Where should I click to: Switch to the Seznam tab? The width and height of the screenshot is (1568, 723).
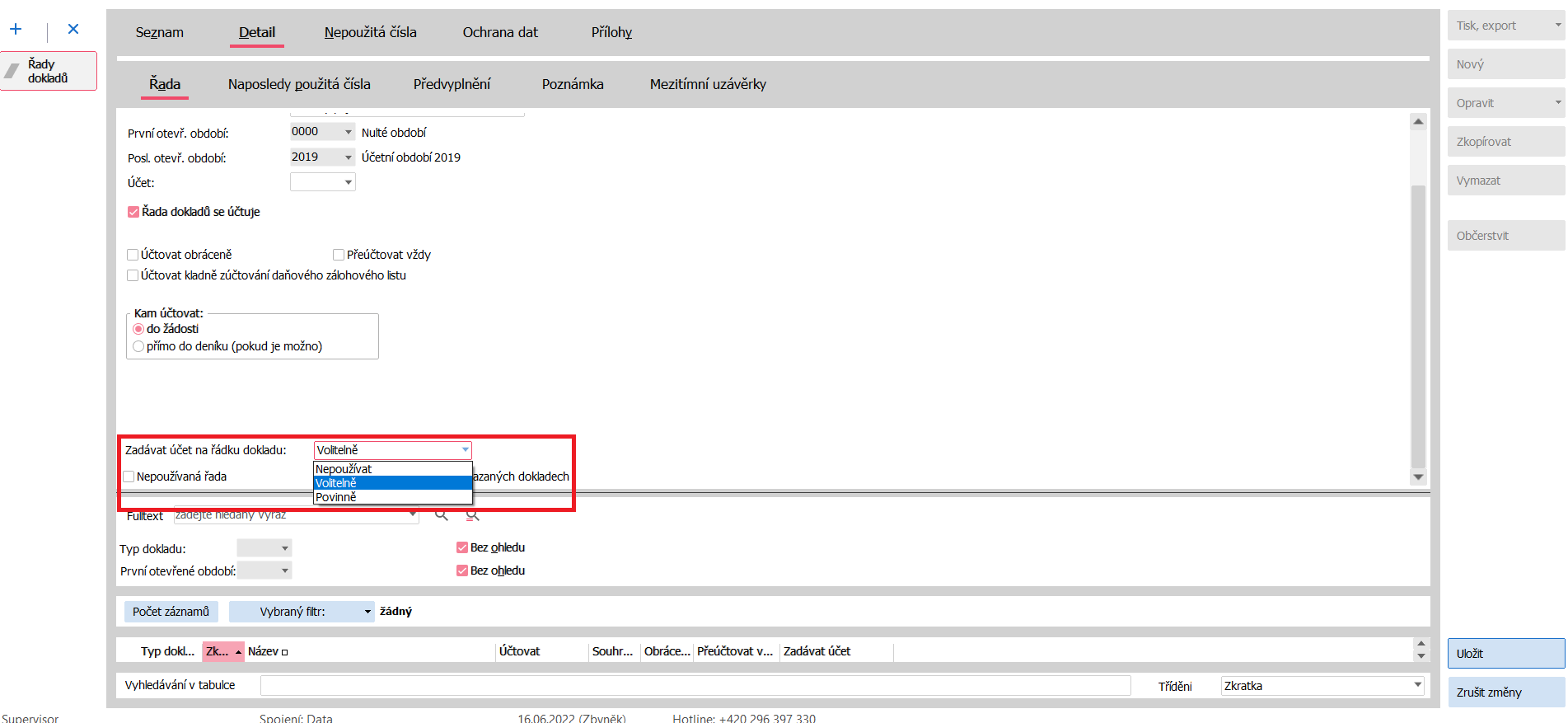pos(160,32)
